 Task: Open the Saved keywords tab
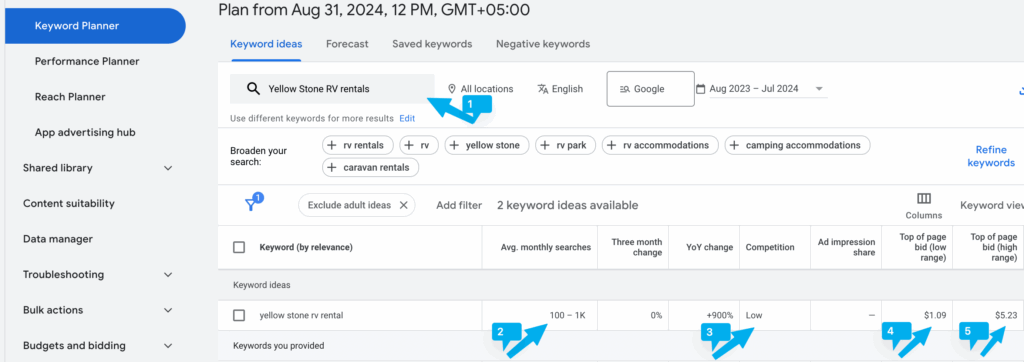coord(432,44)
